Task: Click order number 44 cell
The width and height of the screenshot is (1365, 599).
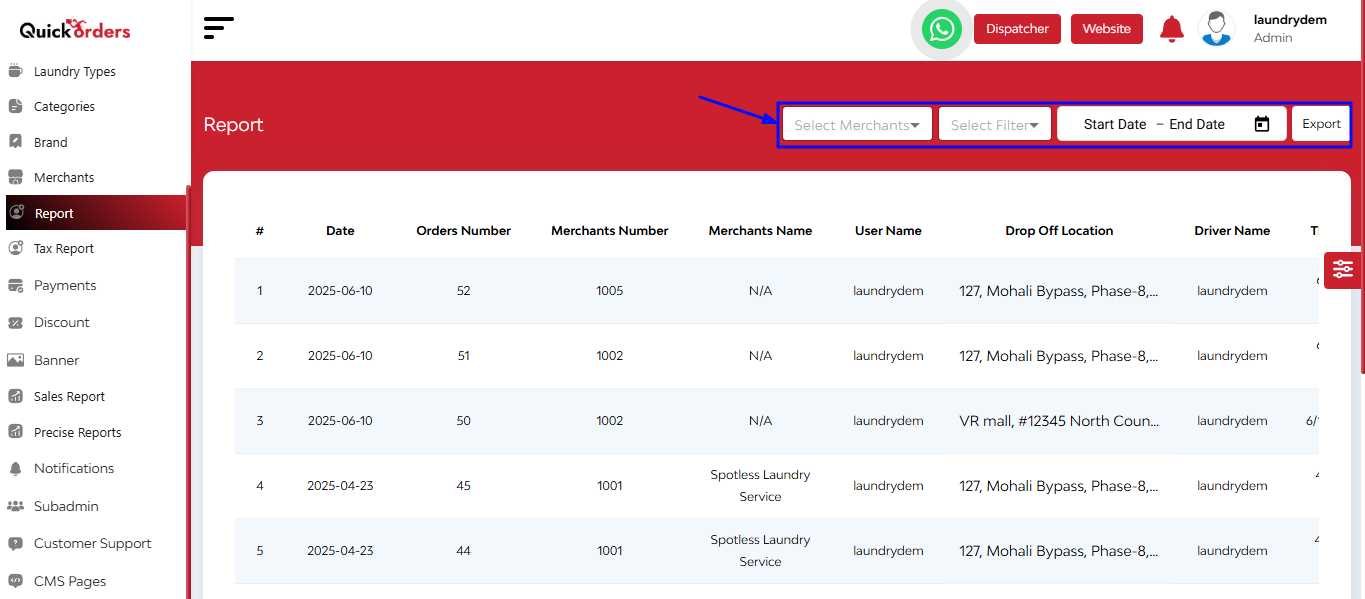Action: (463, 551)
